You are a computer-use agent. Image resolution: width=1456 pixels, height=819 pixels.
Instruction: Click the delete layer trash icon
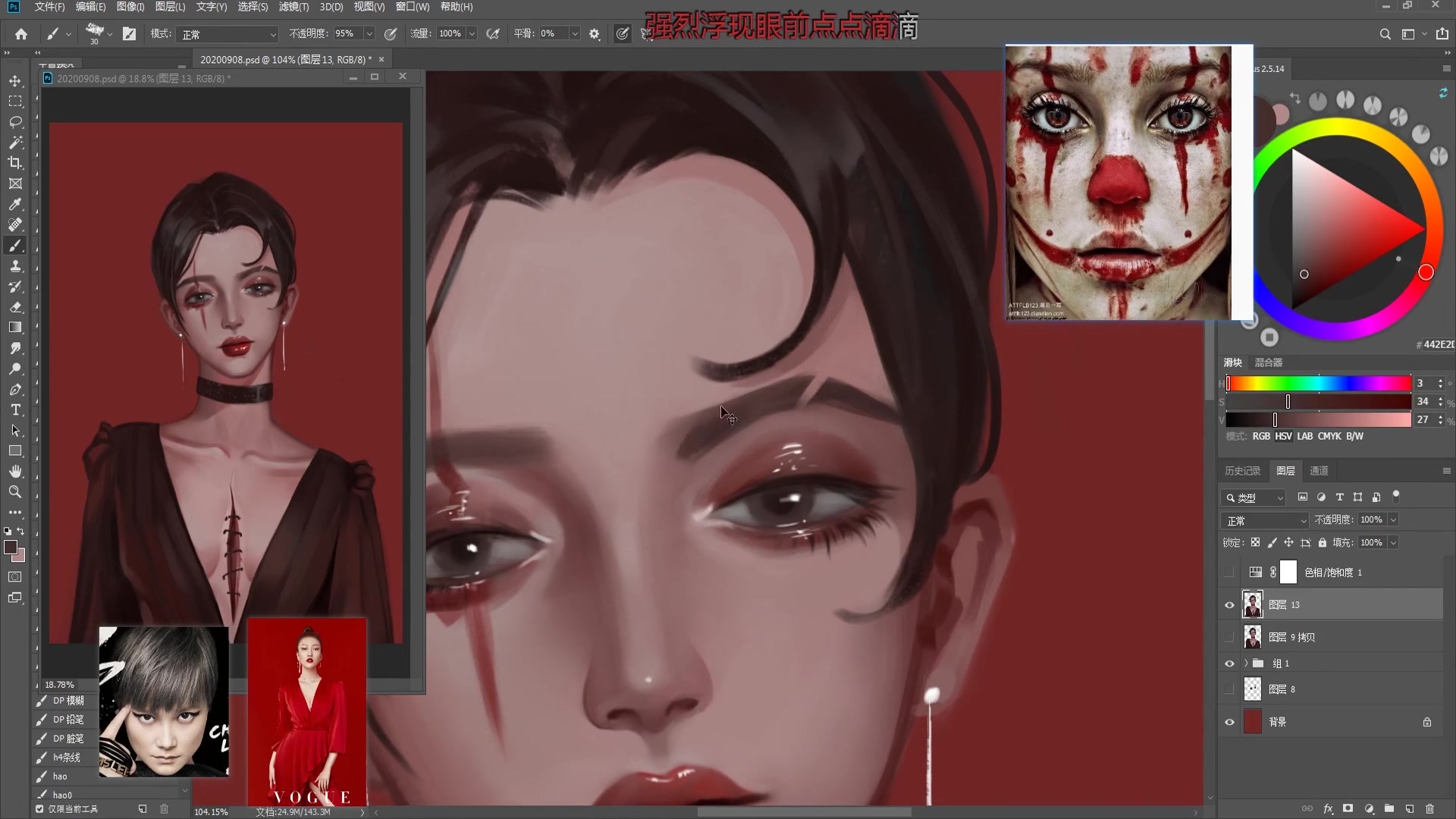click(x=1430, y=809)
